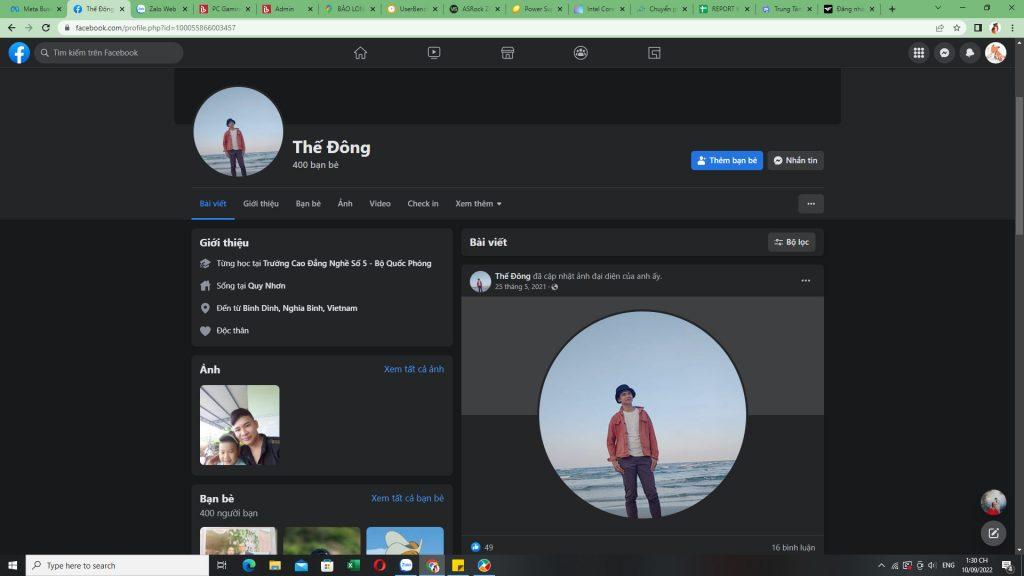Expand the Xem thêm dropdown
The image size is (1024, 576).
(x=478, y=204)
